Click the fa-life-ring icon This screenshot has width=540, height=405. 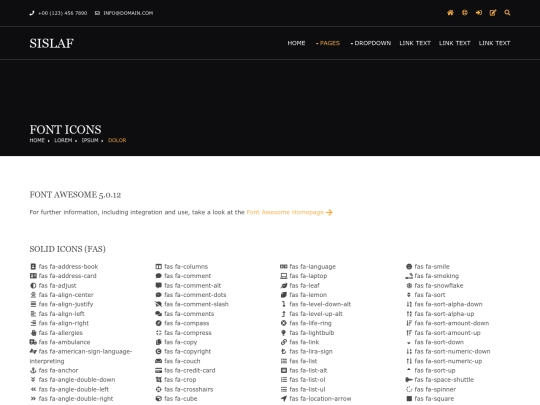pos(283,323)
